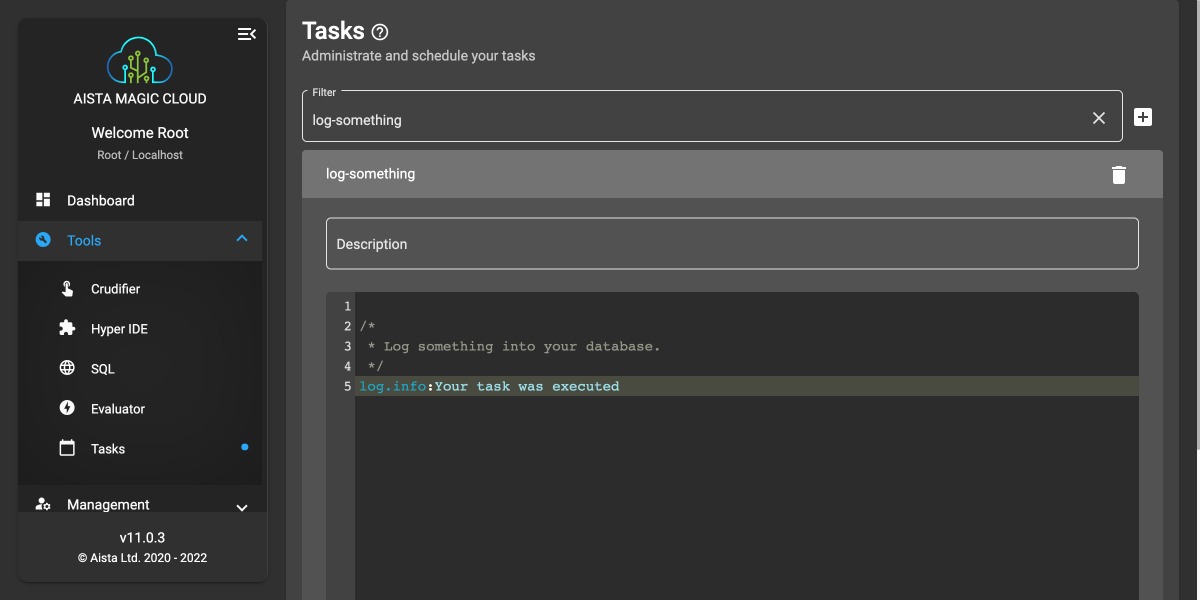Click the Crudifier hand icon
This screenshot has height=600, width=1200.
point(67,289)
